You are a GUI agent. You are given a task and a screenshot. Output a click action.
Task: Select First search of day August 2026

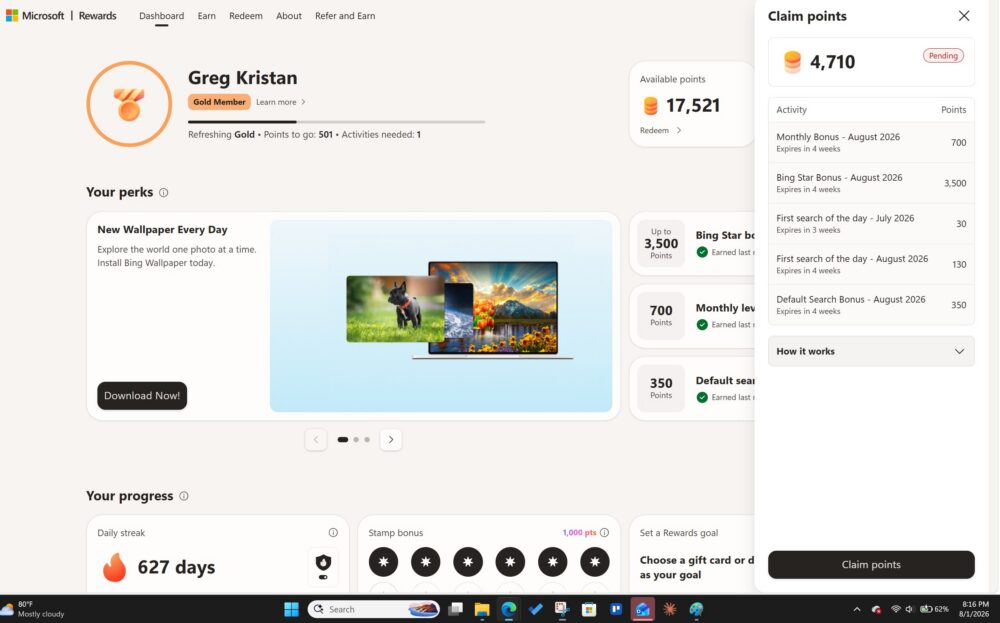tap(871, 264)
